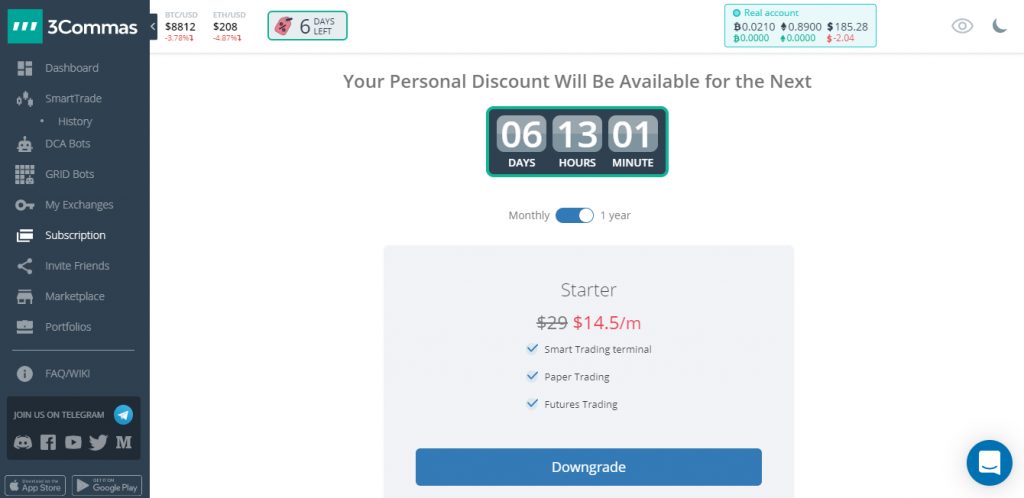Open the YouTube channel icon
Viewport: 1024px width, 498px height.
[73, 443]
